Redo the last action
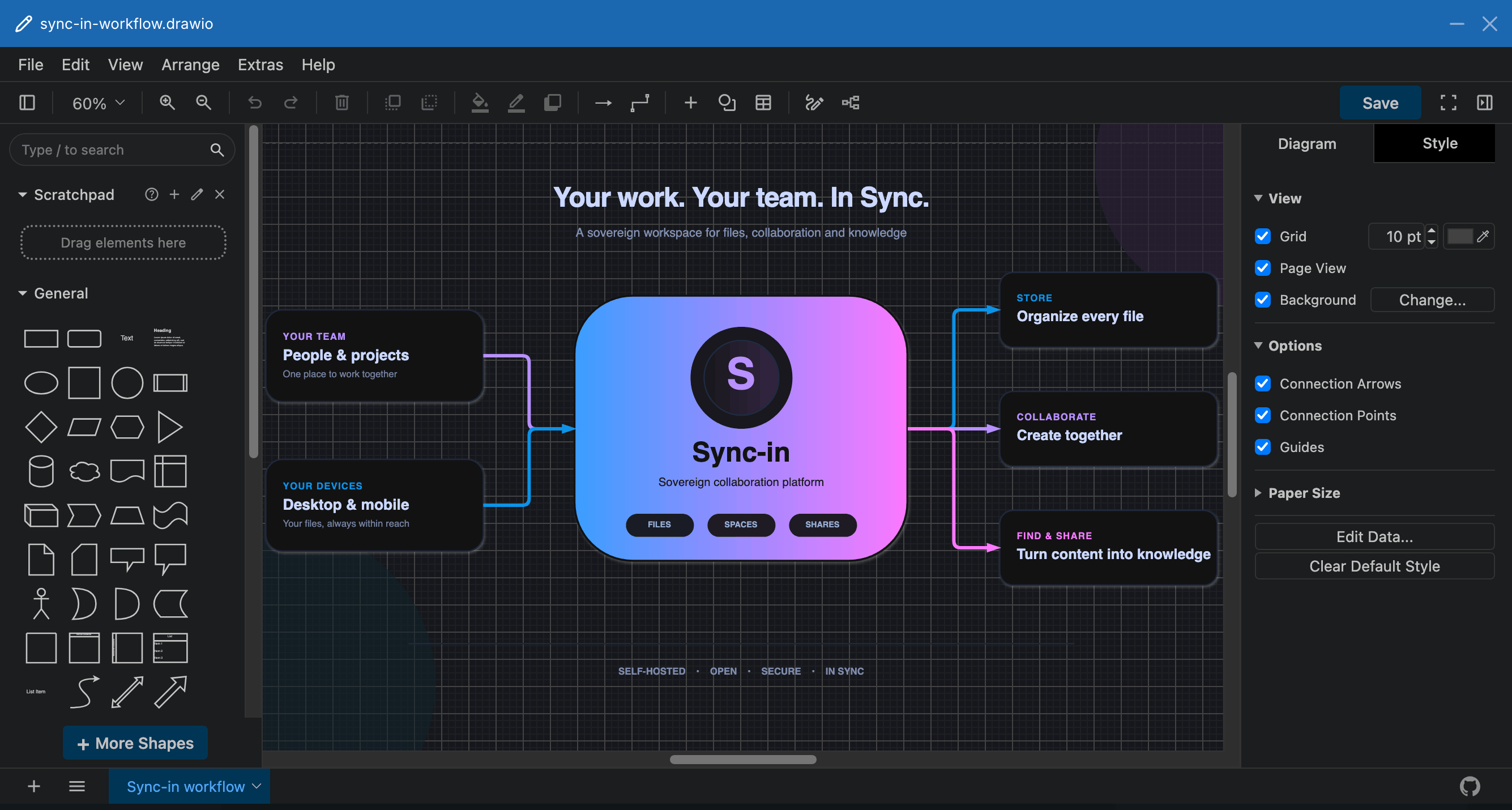 pos(291,103)
